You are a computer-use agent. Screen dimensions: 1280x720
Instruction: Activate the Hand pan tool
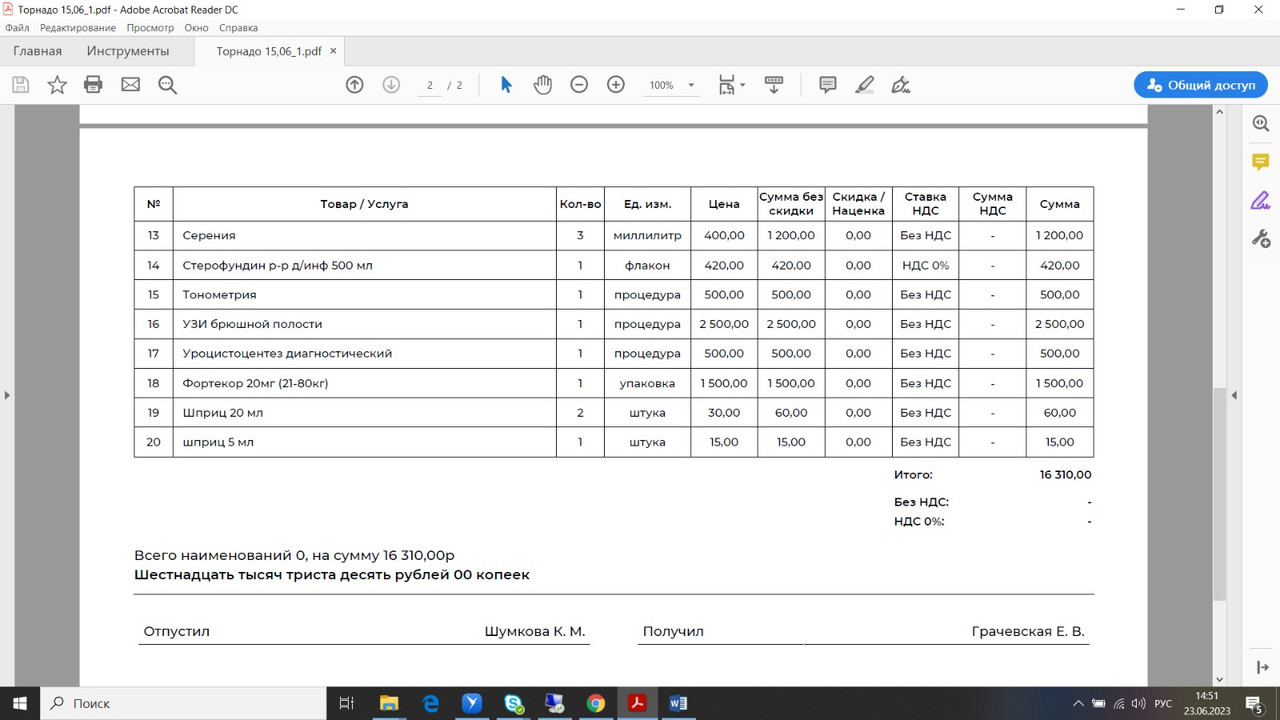click(x=542, y=85)
